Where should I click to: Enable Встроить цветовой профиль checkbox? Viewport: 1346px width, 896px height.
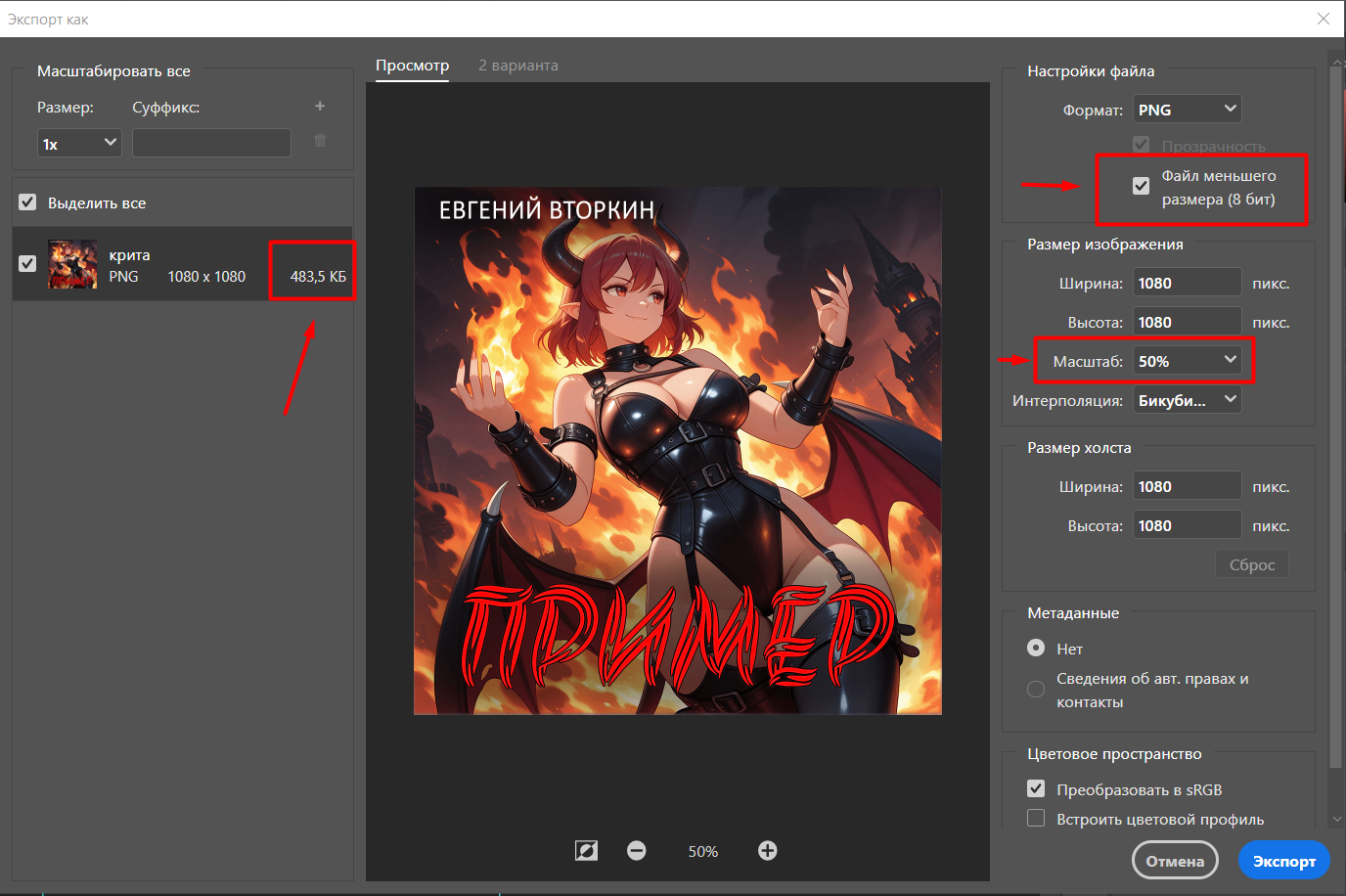point(1036,819)
